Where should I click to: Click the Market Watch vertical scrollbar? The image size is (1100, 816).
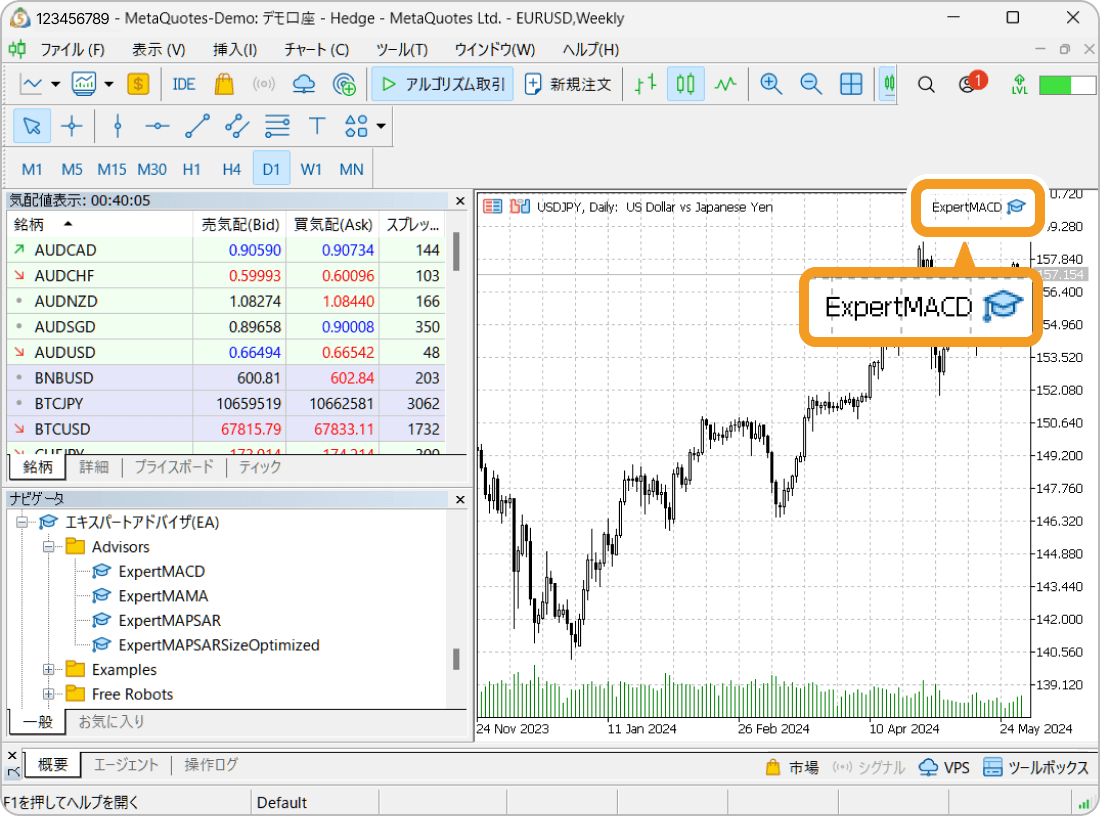tap(457, 251)
